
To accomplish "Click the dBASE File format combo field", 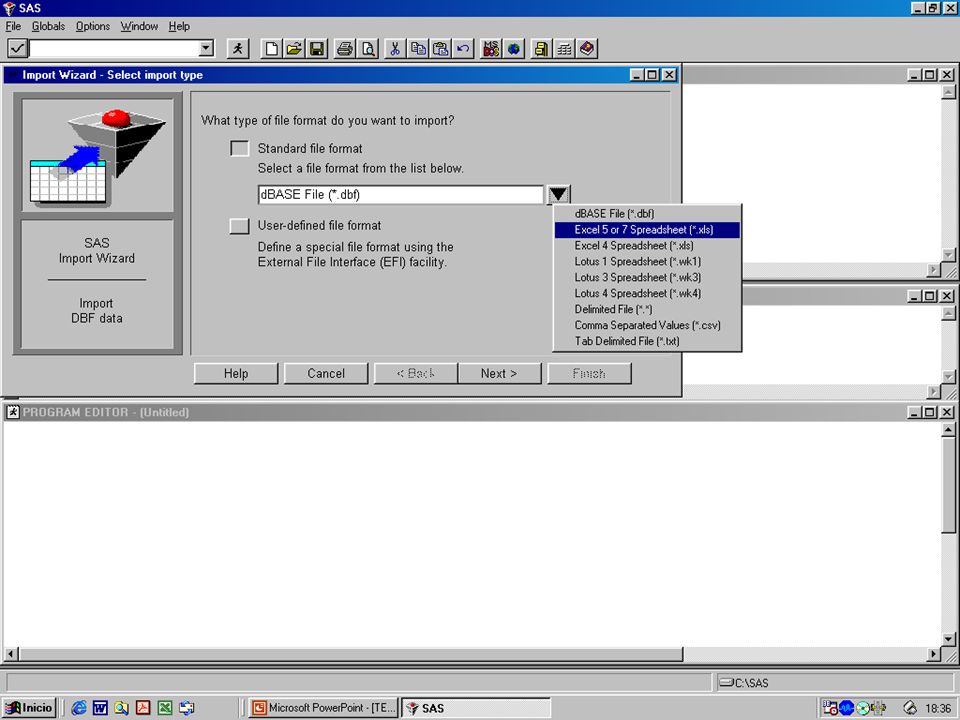I will (400, 195).
